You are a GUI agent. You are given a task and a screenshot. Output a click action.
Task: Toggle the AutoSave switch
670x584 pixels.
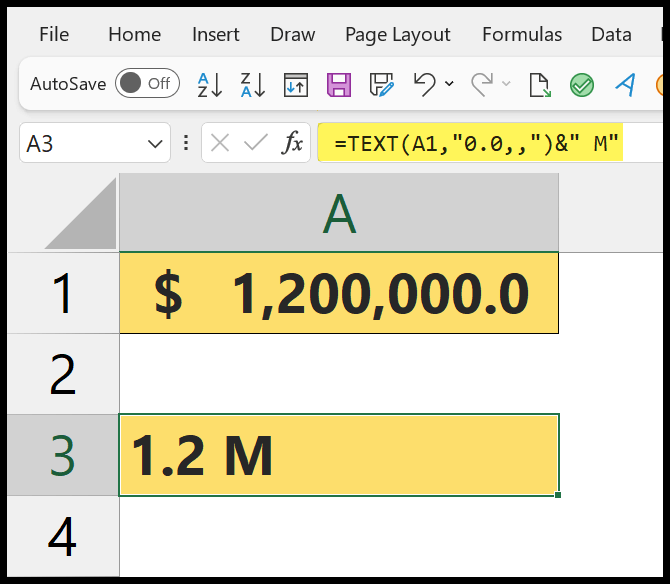[x=147, y=84]
